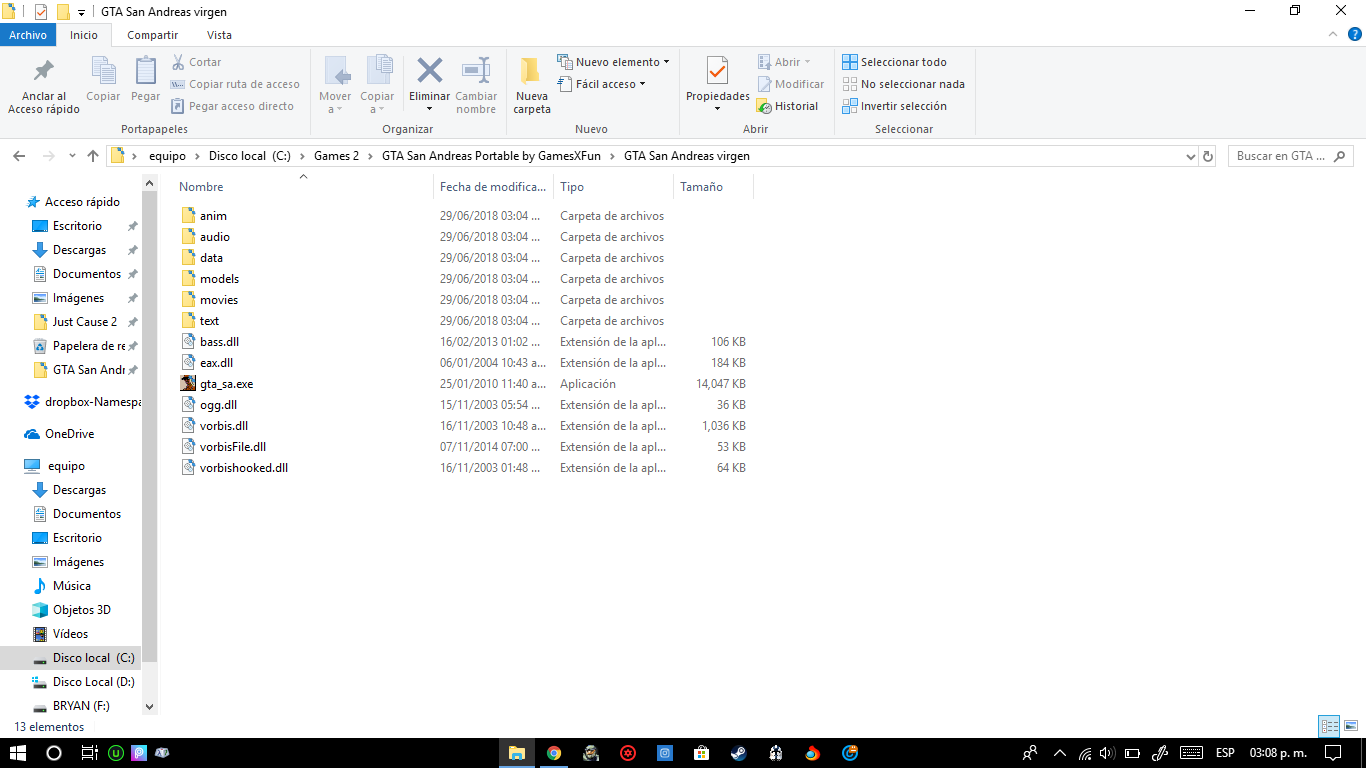Select Acceso rápido in the sidebar

(82, 202)
